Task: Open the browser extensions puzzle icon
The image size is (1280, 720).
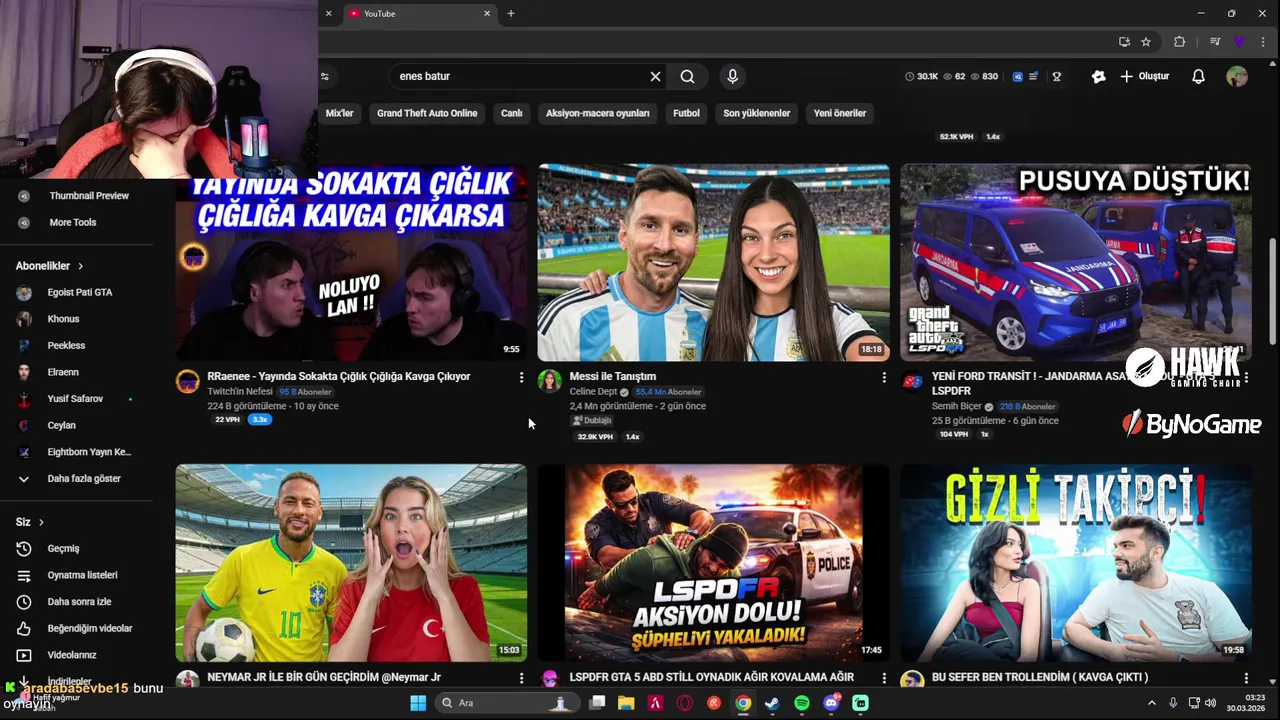Action: (1179, 41)
